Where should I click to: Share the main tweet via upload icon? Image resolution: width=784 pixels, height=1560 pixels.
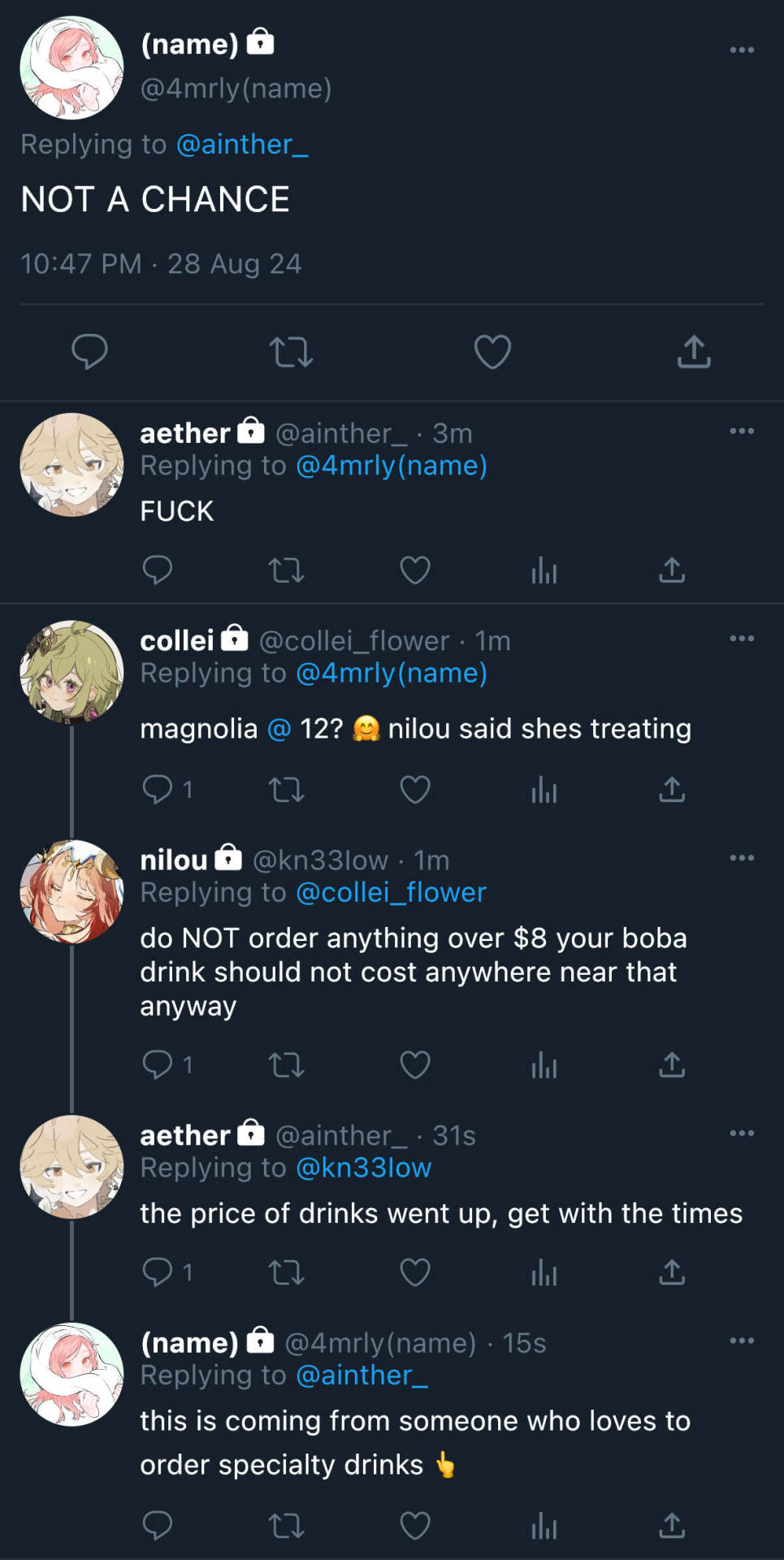click(694, 352)
